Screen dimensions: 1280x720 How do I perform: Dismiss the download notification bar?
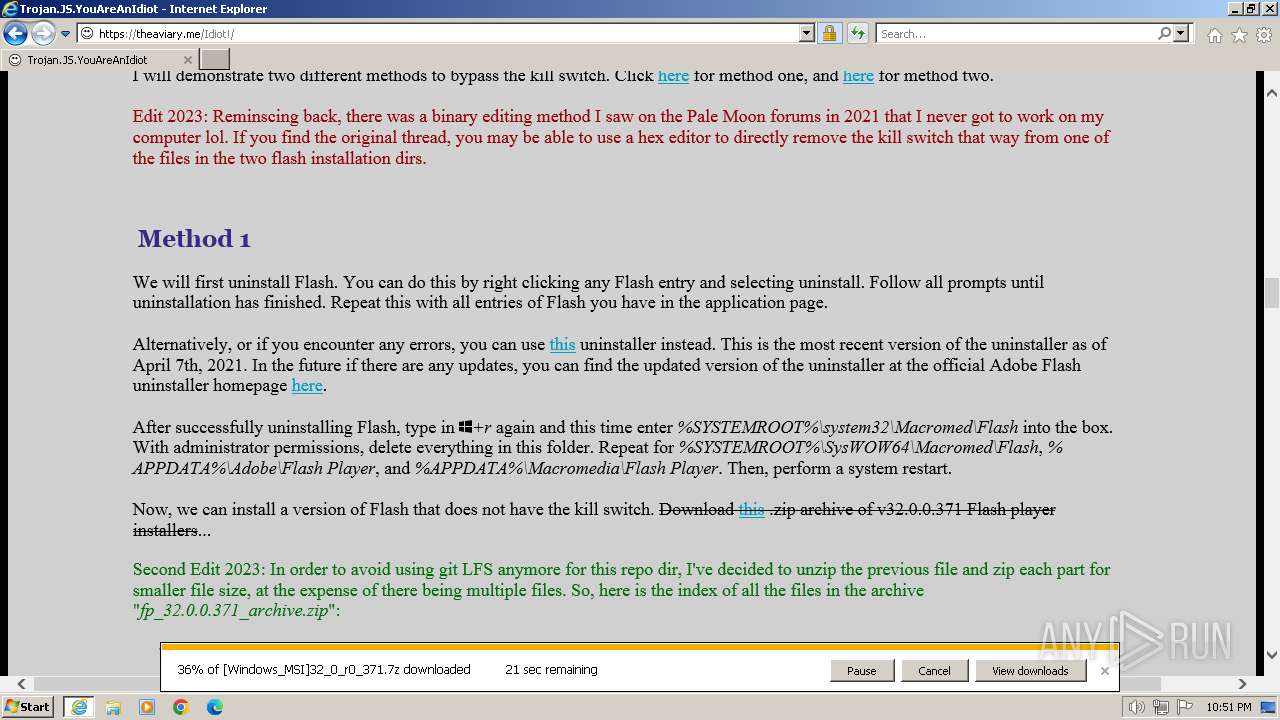point(1104,671)
